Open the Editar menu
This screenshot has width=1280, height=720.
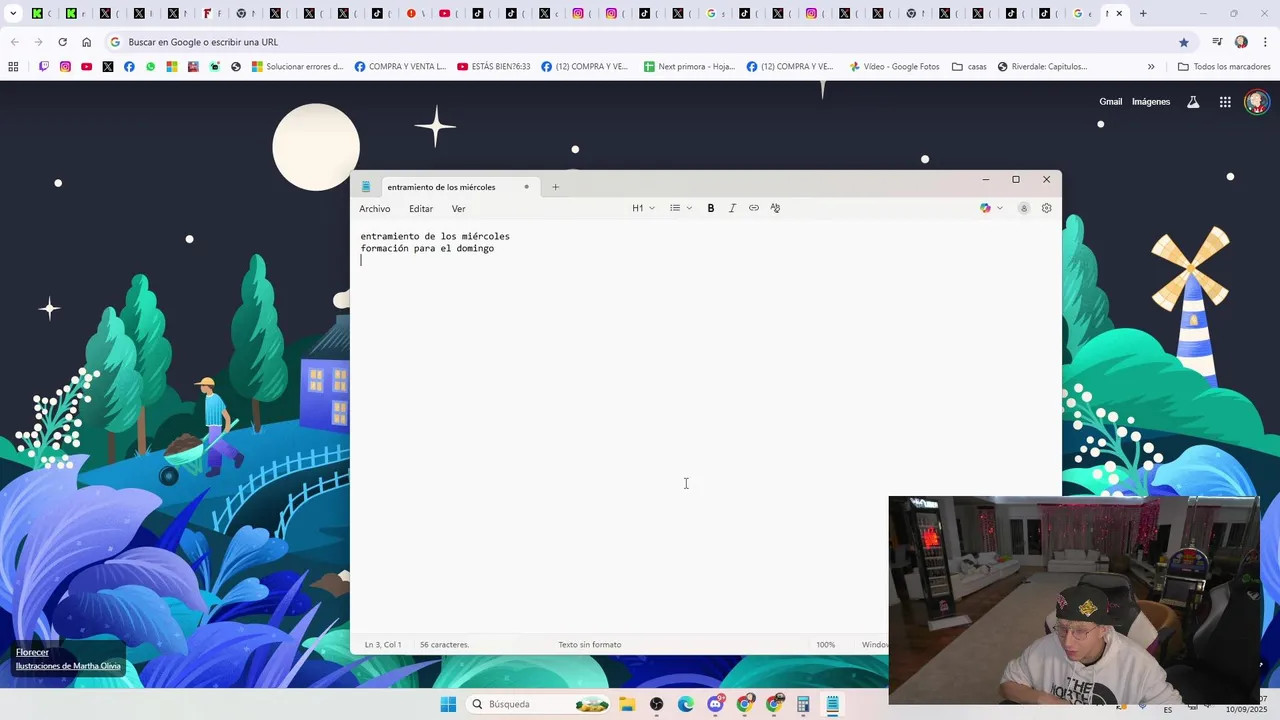421,209
